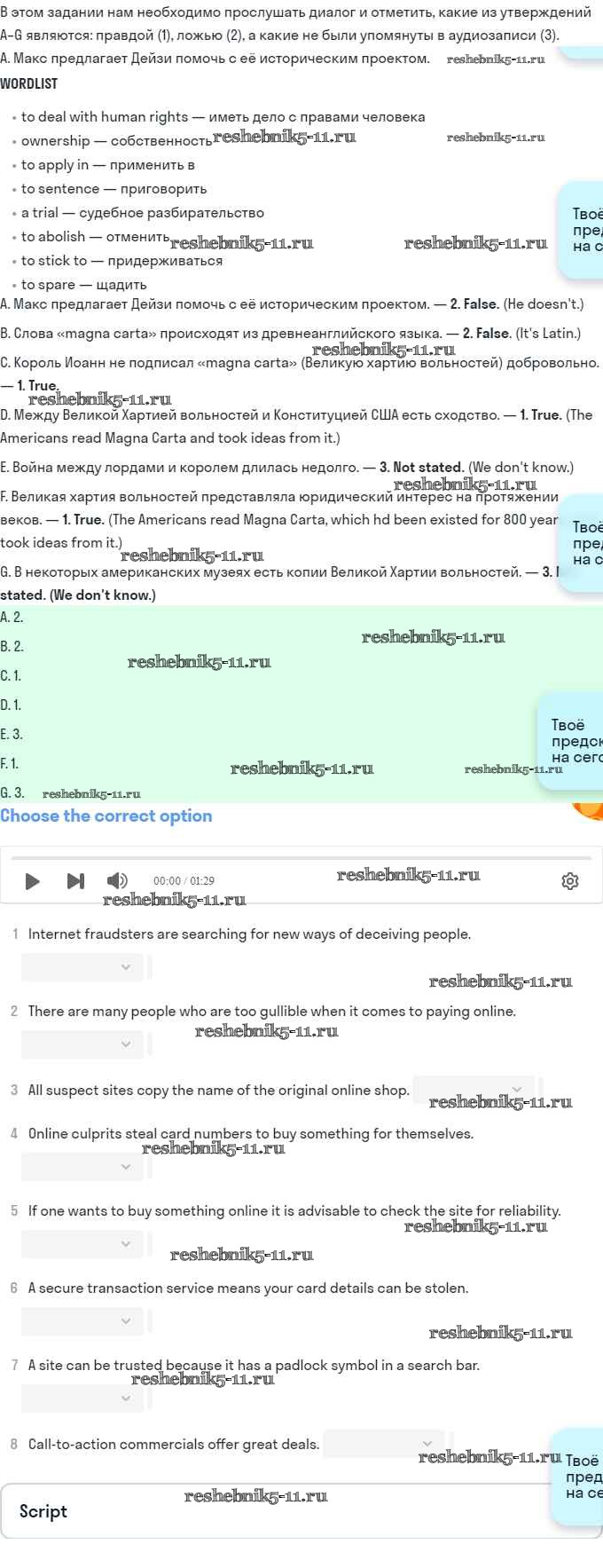Choose an option for statement 5 dropdown

(x=82, y=1244)
